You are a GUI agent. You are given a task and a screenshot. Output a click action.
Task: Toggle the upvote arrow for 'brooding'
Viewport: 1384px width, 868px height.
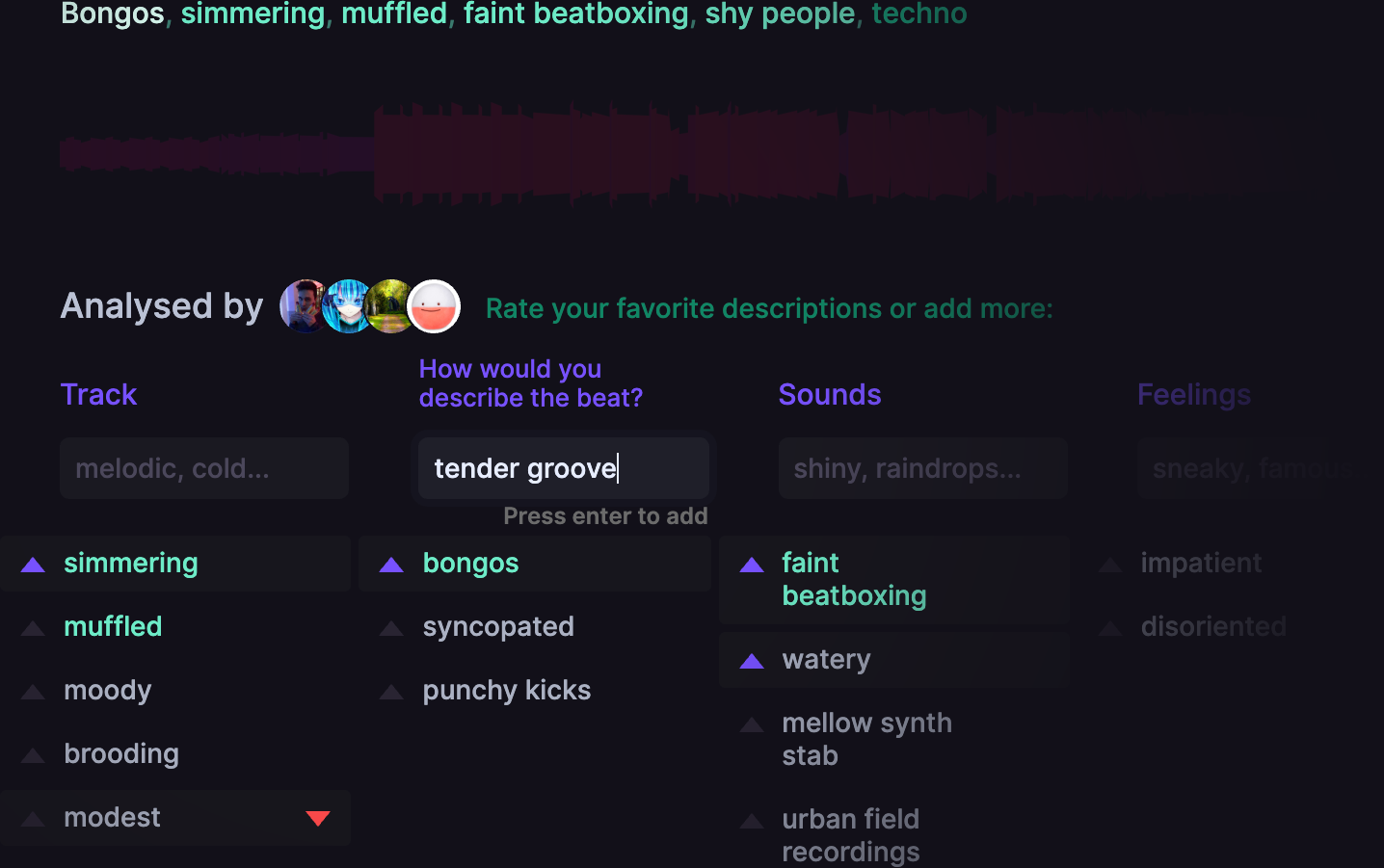[33, 755]
